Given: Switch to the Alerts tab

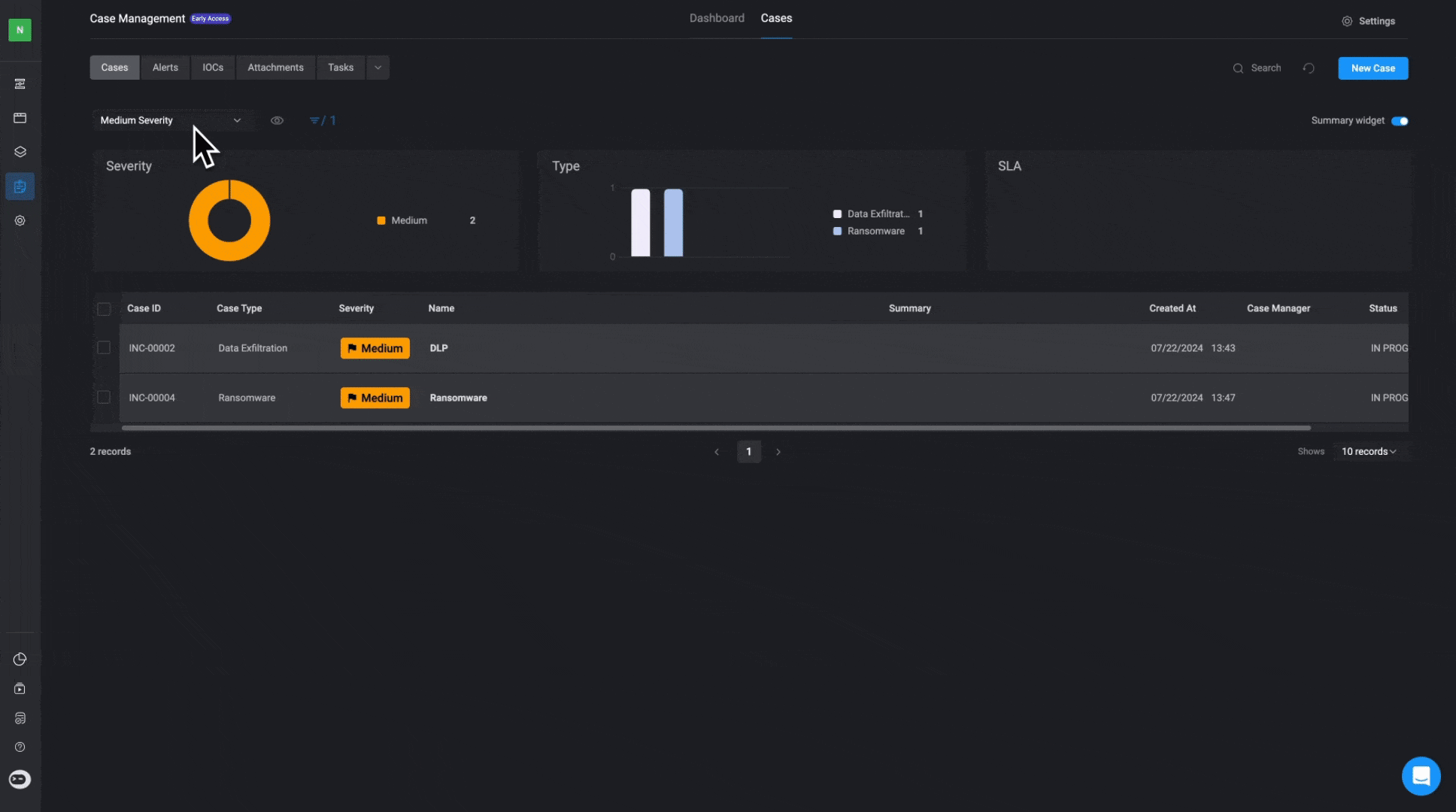Looking at the screenshot, I should pyautogui.click(x=165, y=68).
